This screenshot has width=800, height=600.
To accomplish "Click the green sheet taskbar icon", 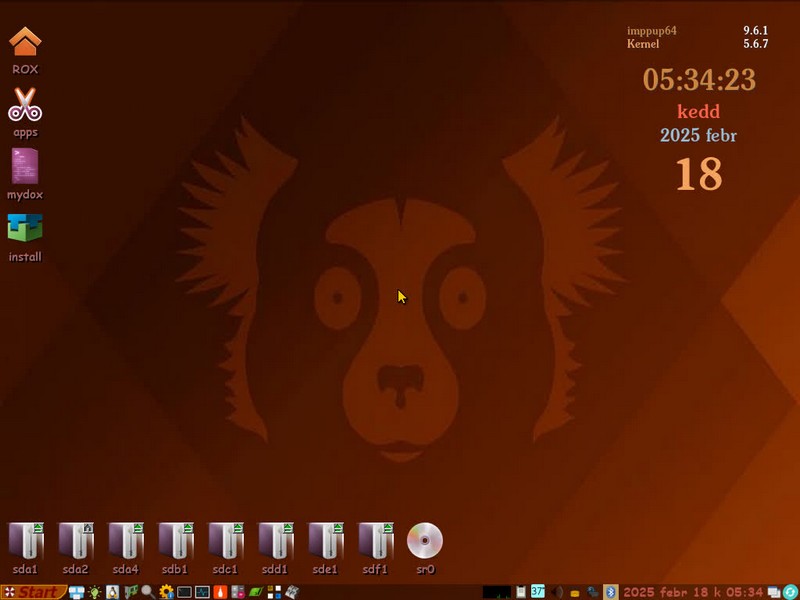I will pos(256,592).
